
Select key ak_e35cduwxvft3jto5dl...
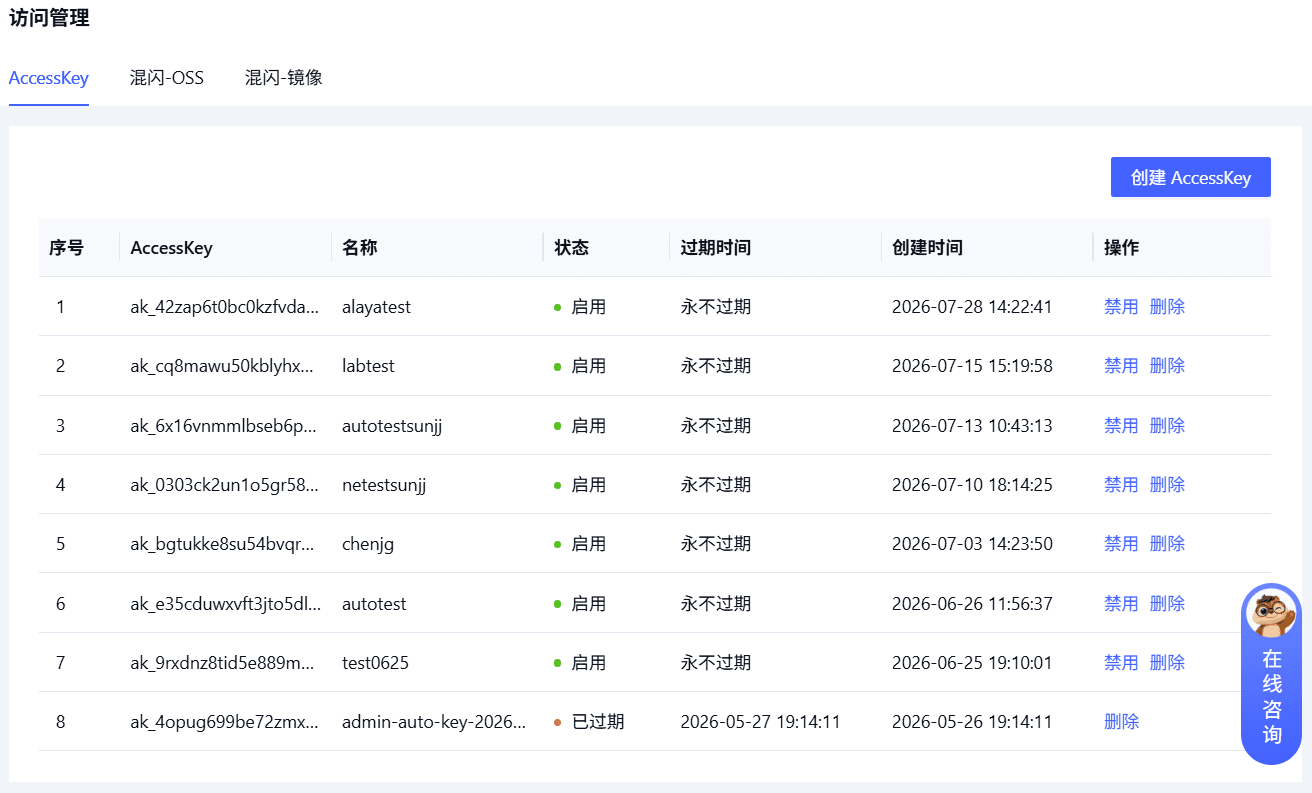tap(225, 604)
